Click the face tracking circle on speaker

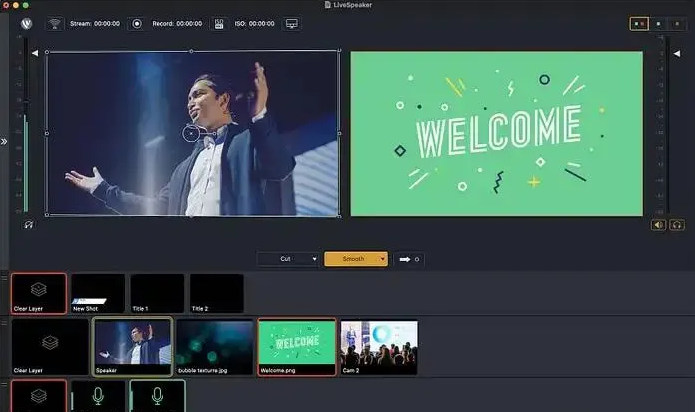click(191, 133)
